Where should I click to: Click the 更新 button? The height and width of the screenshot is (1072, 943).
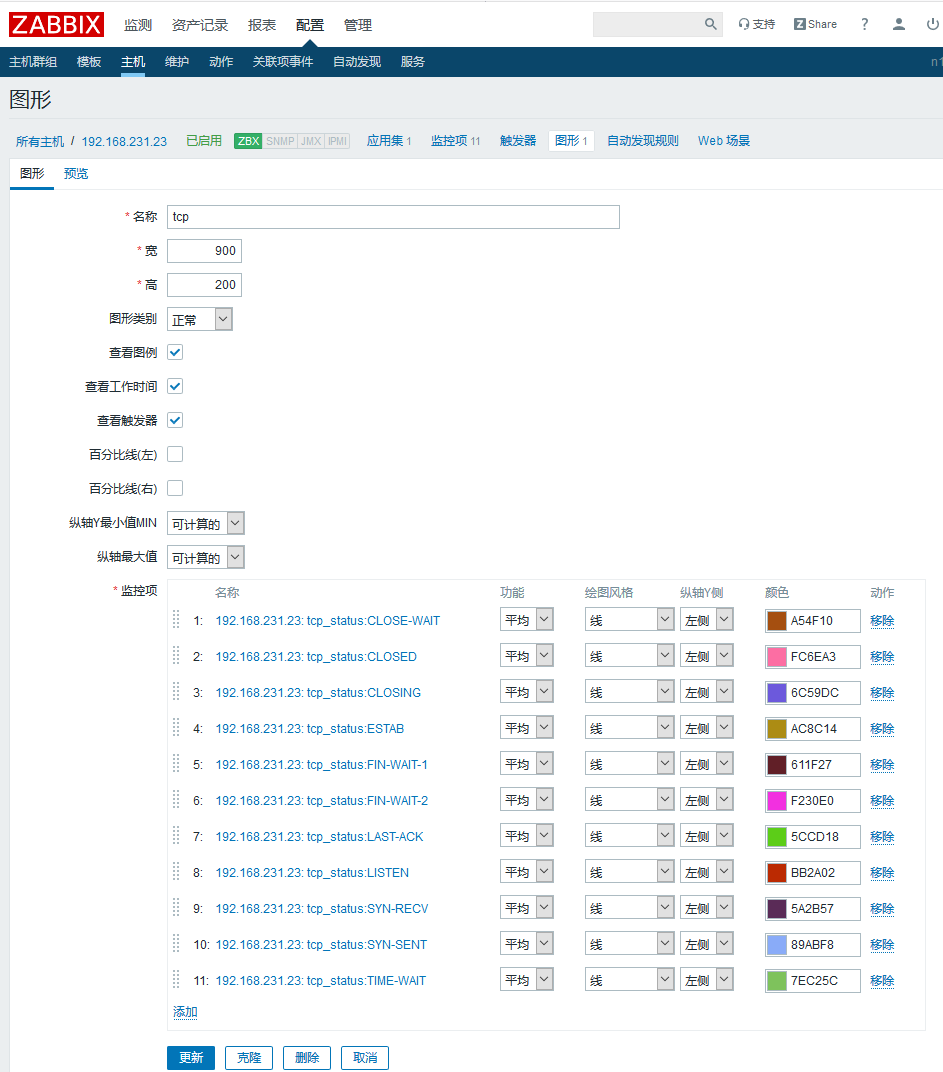tap(191, 1057)
